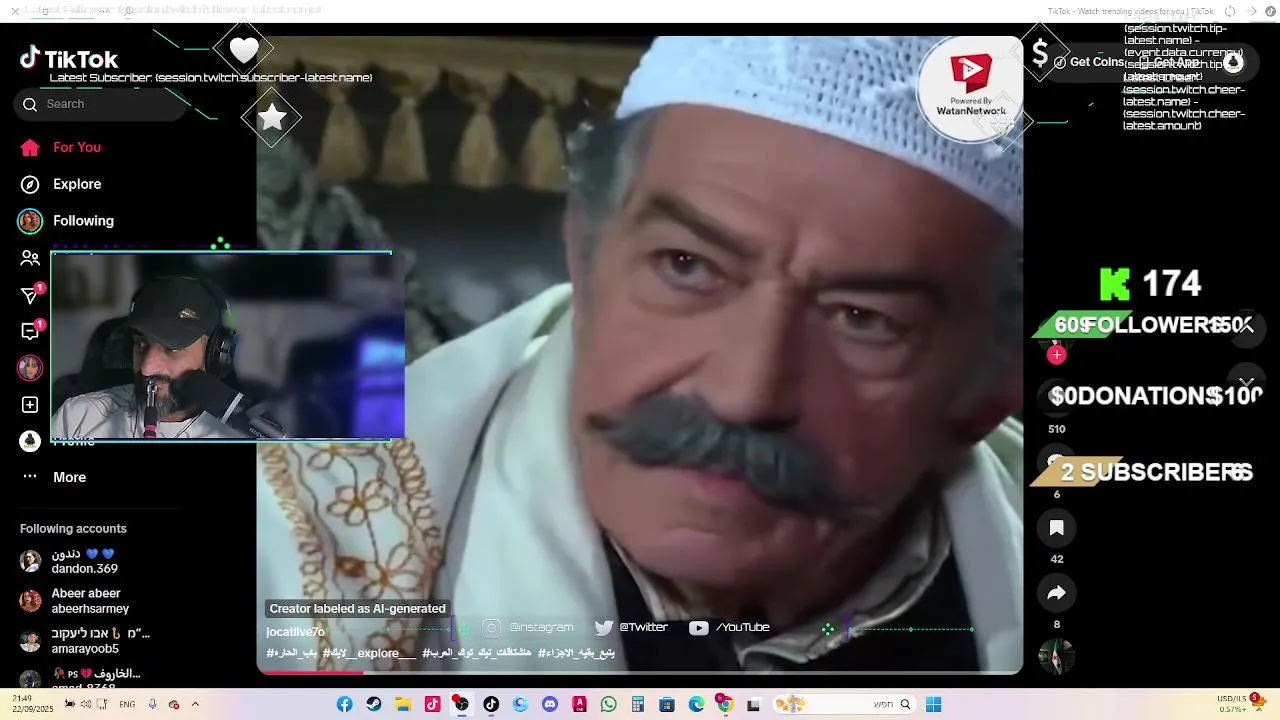Open the profile avatar at top right
1280x720 pixels.
1233,62
